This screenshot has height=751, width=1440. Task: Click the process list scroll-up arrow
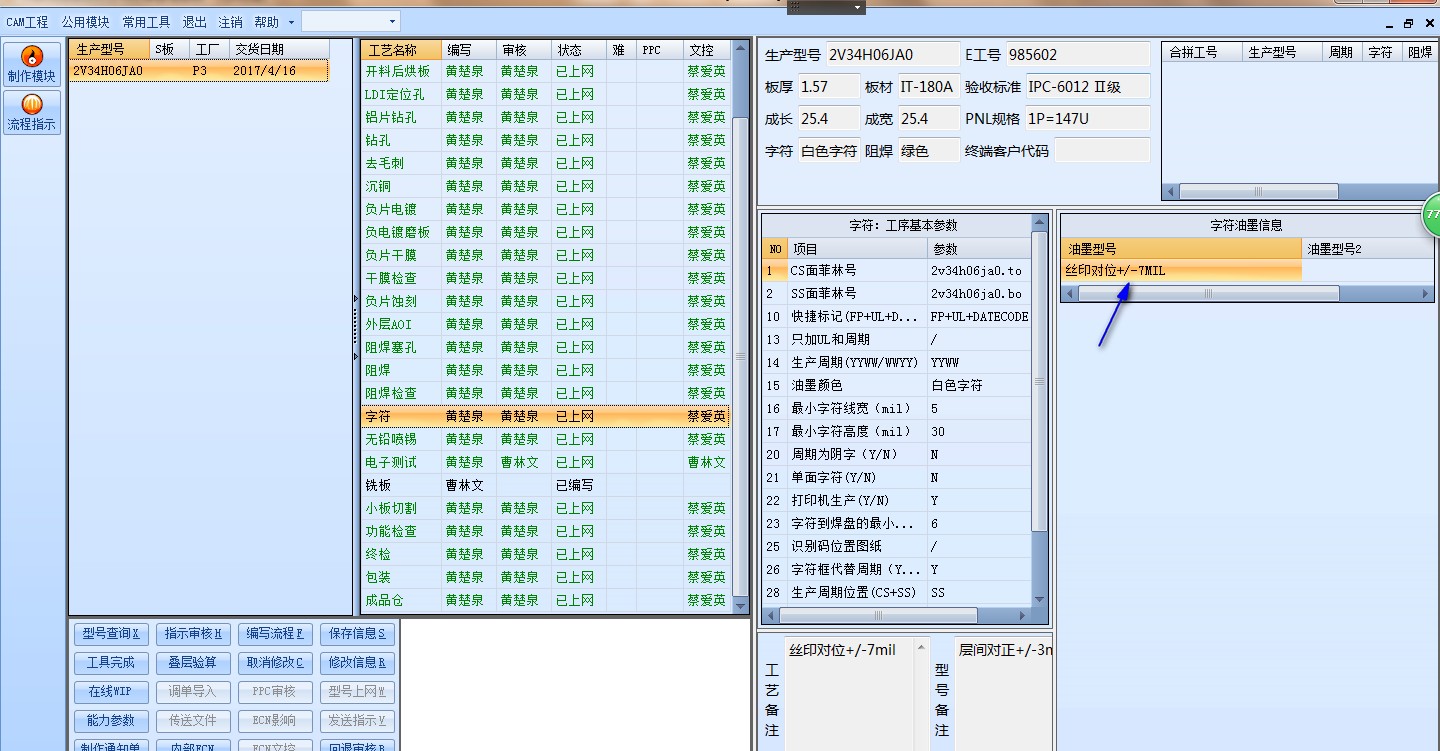click(740, 47)
